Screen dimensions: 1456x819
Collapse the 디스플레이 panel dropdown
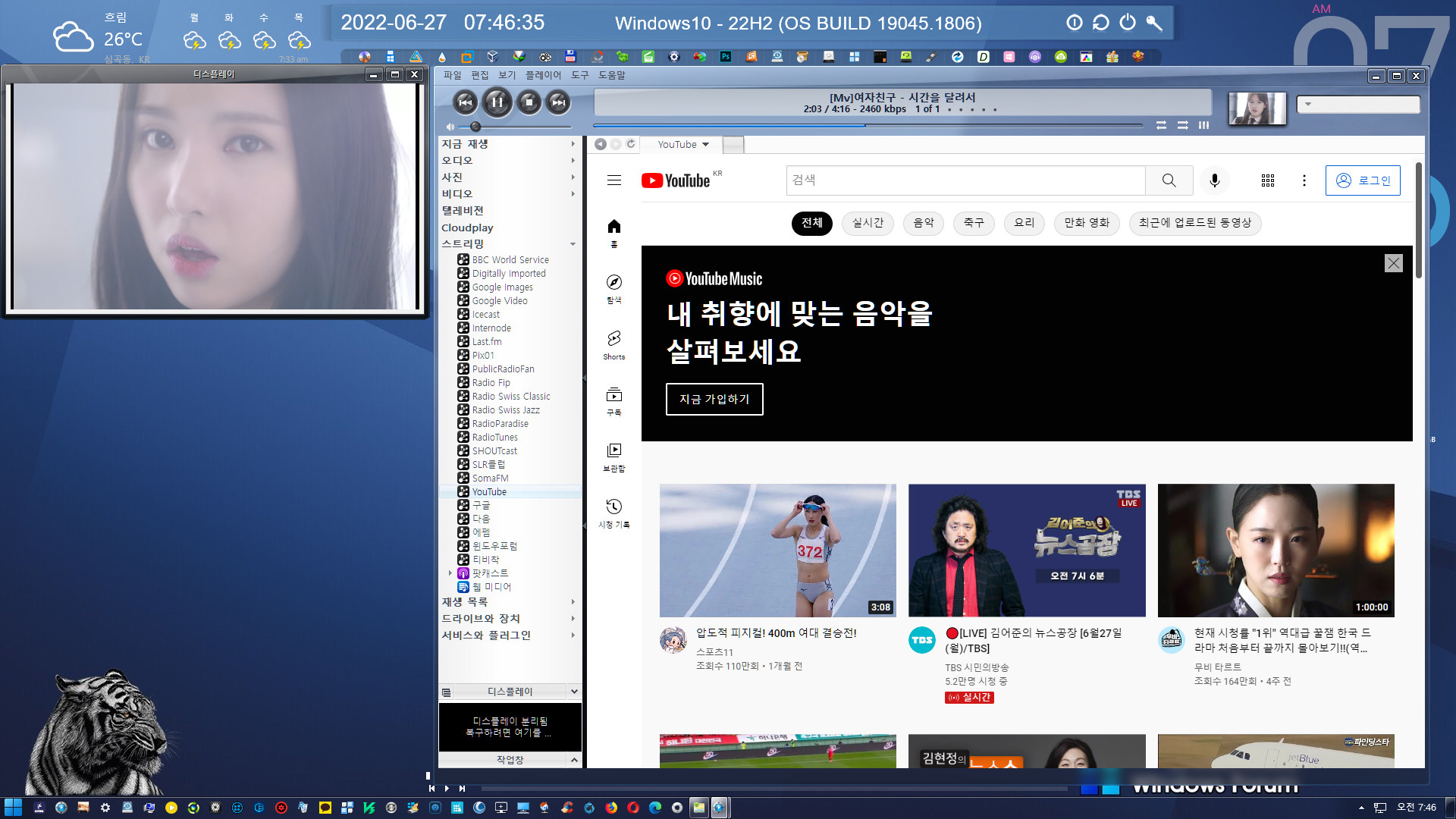pyautogui.click(x=574, y=692)
